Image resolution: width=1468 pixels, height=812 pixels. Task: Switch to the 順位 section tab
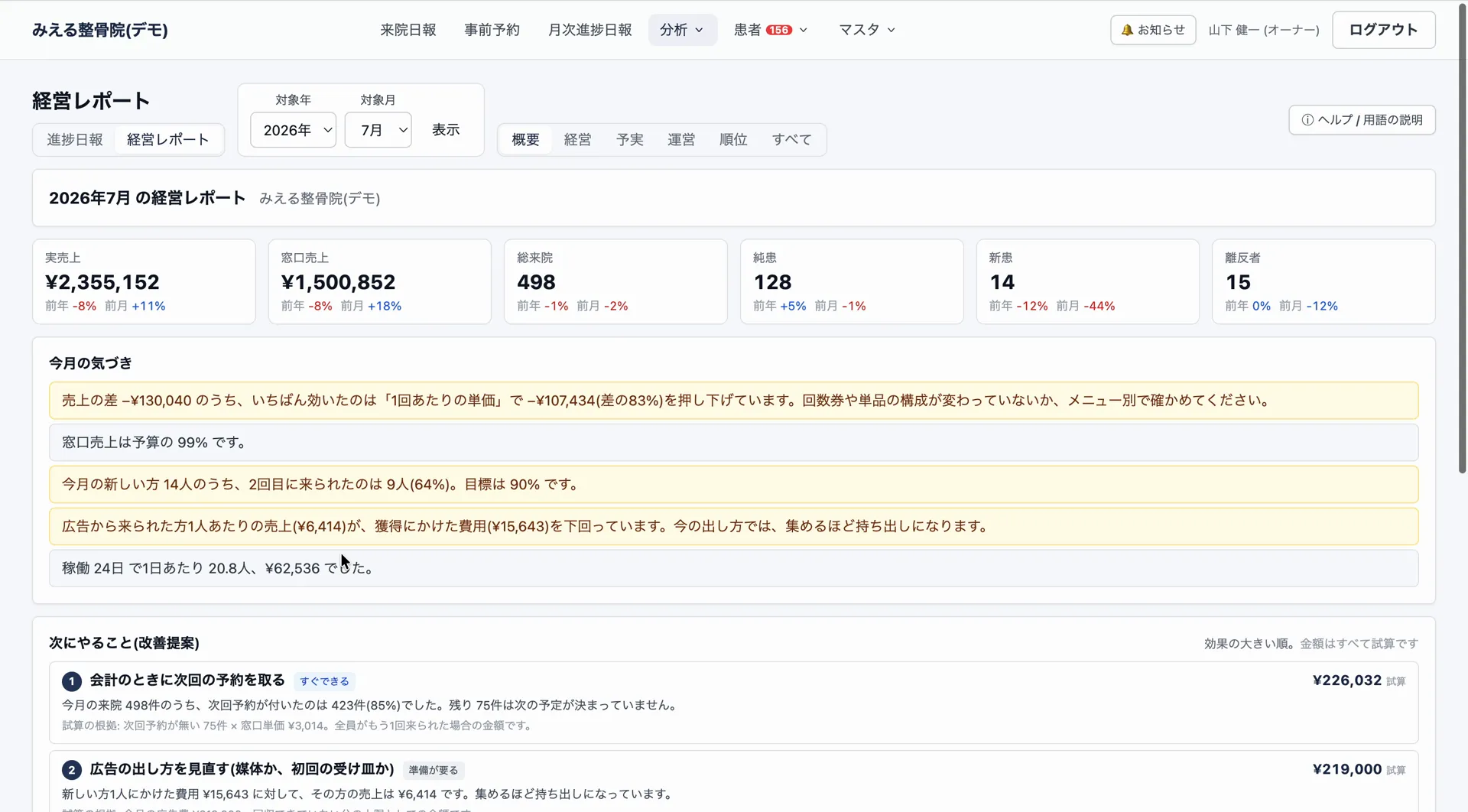click(733, 140)
